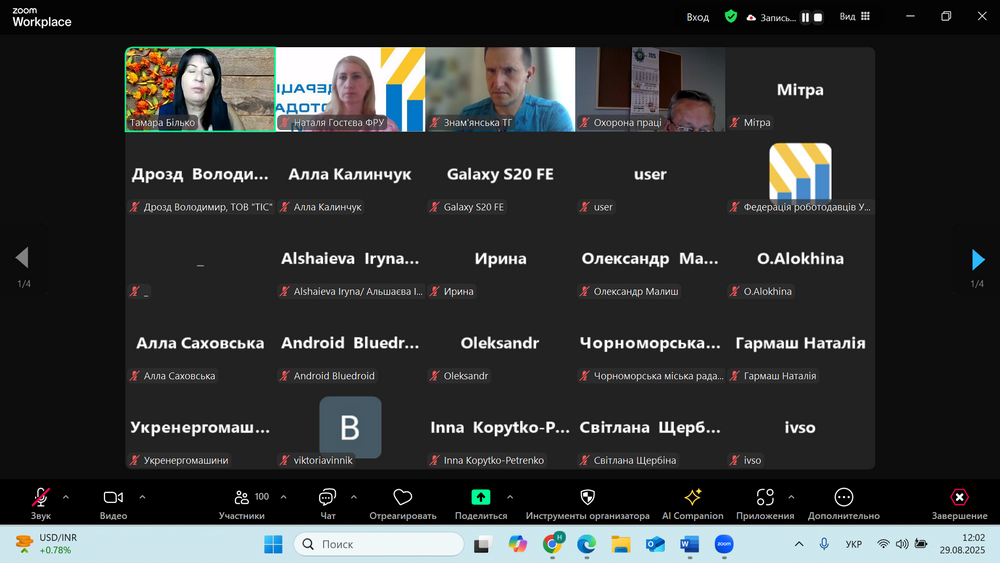The height and width of the screenshot is (563, 1000).
Task: Go to next participants page with right arrow
Action: [x=978, y=260]
